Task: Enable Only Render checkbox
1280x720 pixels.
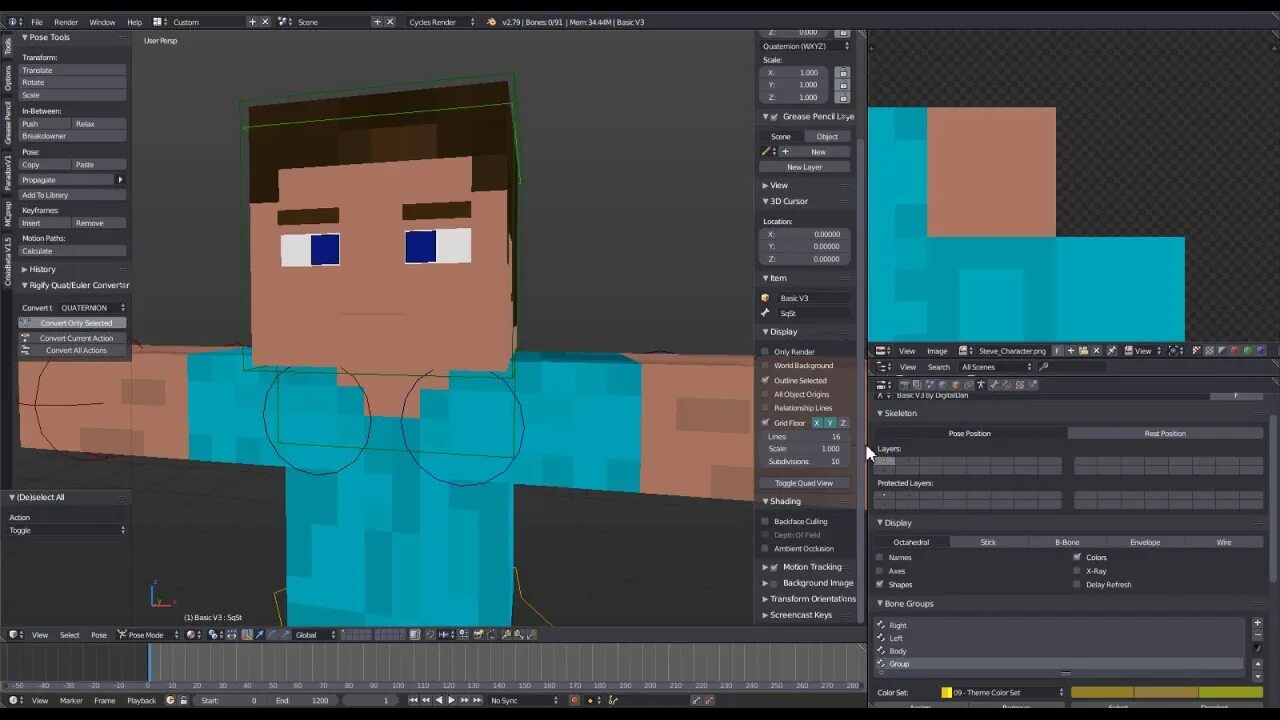Action: [x=766, y=352]
